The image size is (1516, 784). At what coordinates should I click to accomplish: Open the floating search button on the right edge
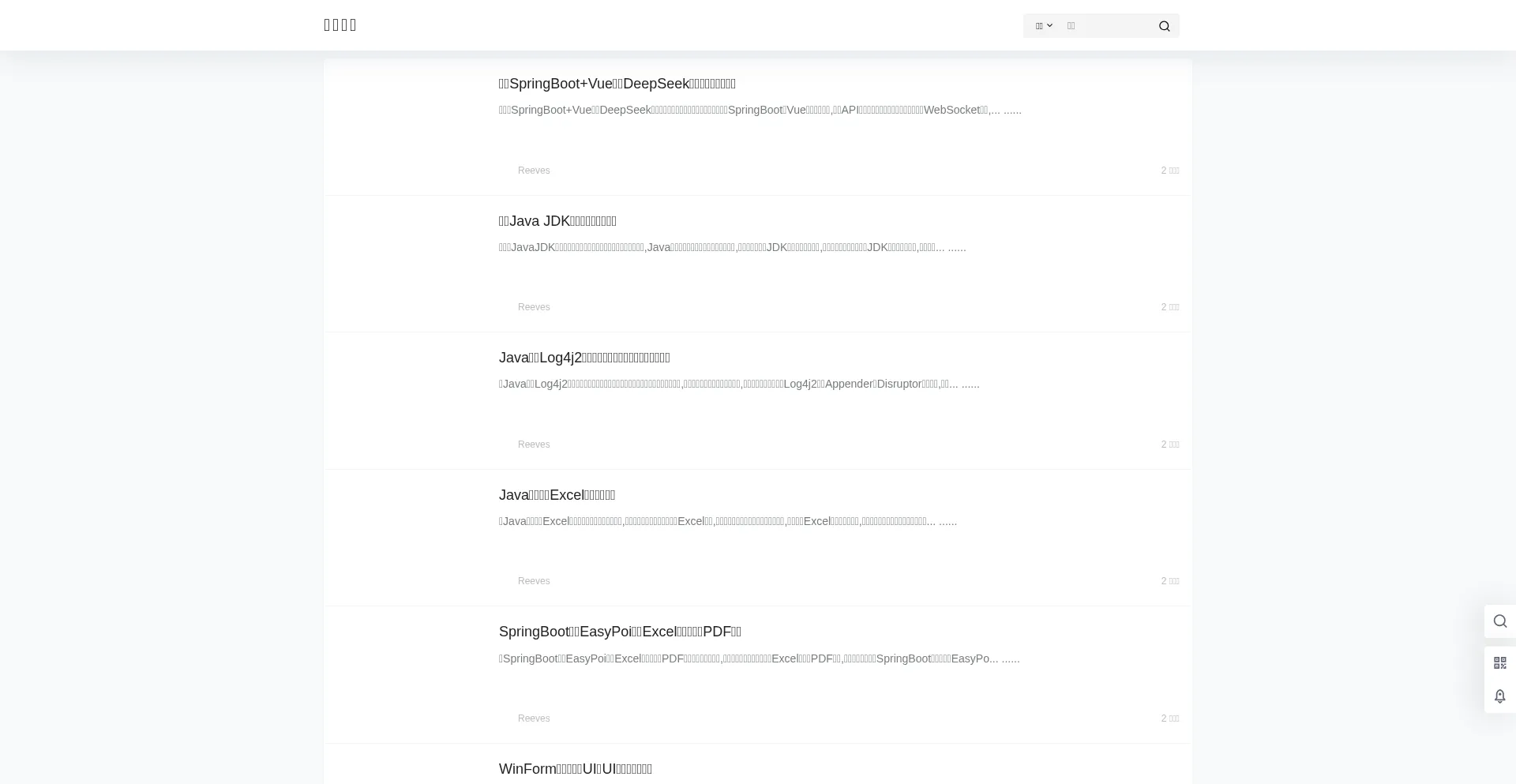[1499, 621]
